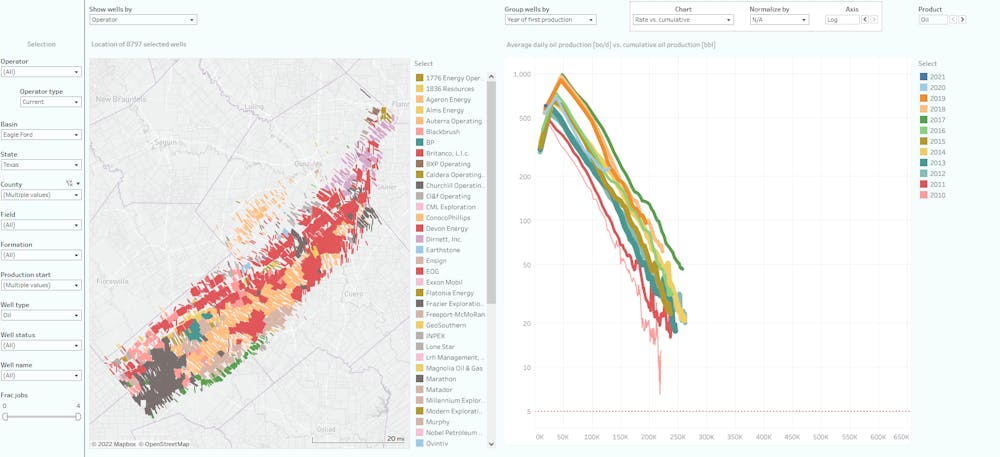Click the 2014 year legend entry
Screen dimensions: 1000x457
tap(932, 152)
